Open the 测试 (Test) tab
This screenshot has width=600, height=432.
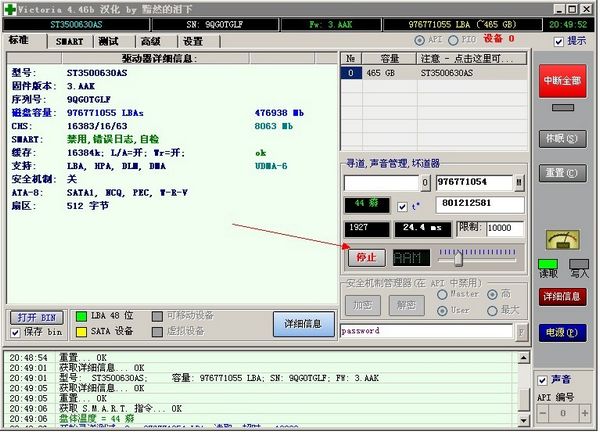coord(109,41)
